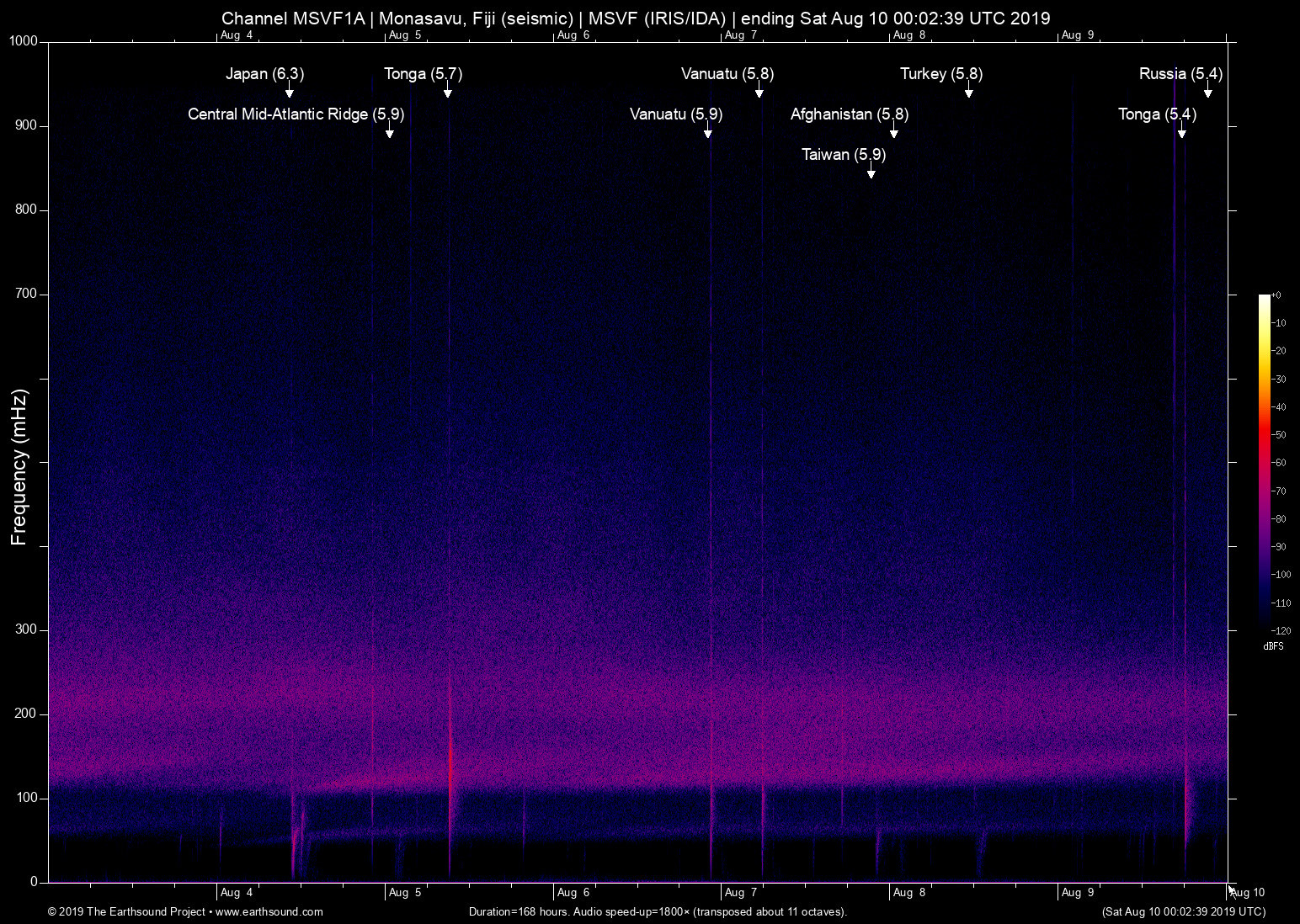The image size is (1300, 924).
Task: Select the Tonga (5.7) event label
Action: (x=424, y=74)
